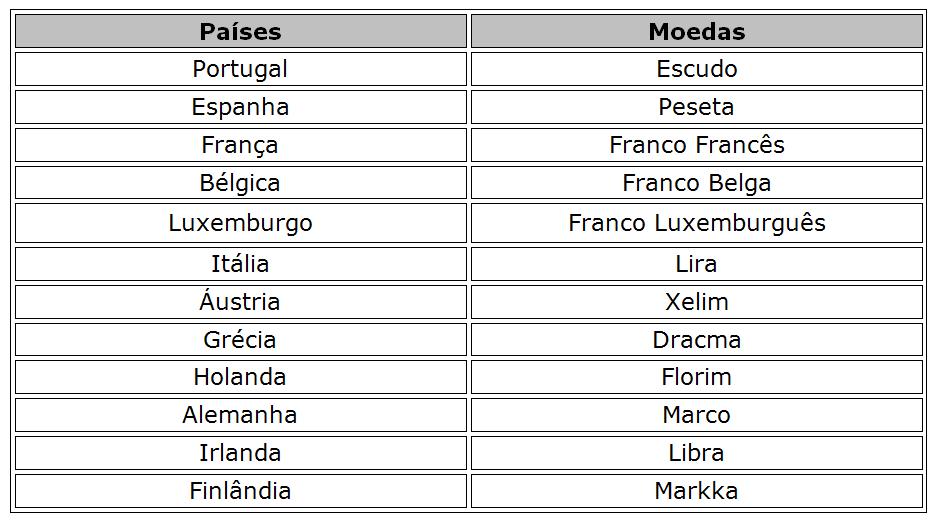Select the Escudo cell
This screenshot has width=935, height=523.
click(696, 69)
